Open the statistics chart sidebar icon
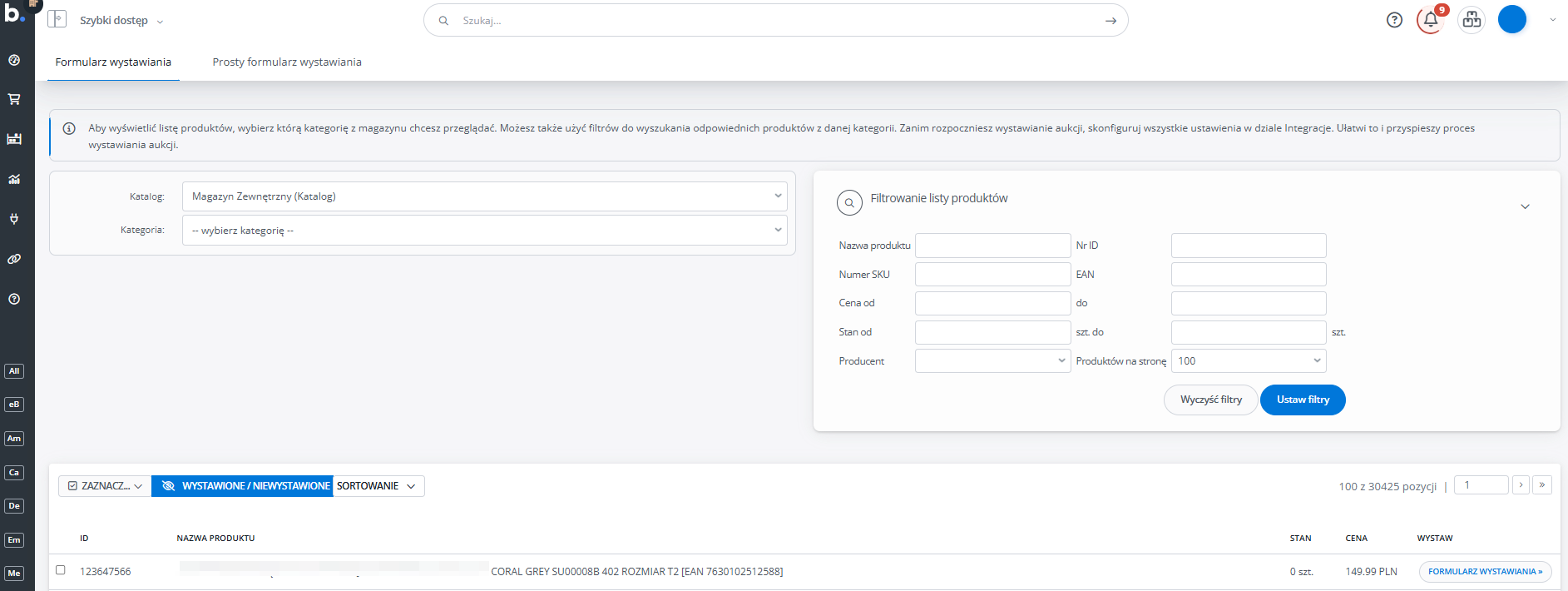1568x591 pixels. click(x=14, y=179)
